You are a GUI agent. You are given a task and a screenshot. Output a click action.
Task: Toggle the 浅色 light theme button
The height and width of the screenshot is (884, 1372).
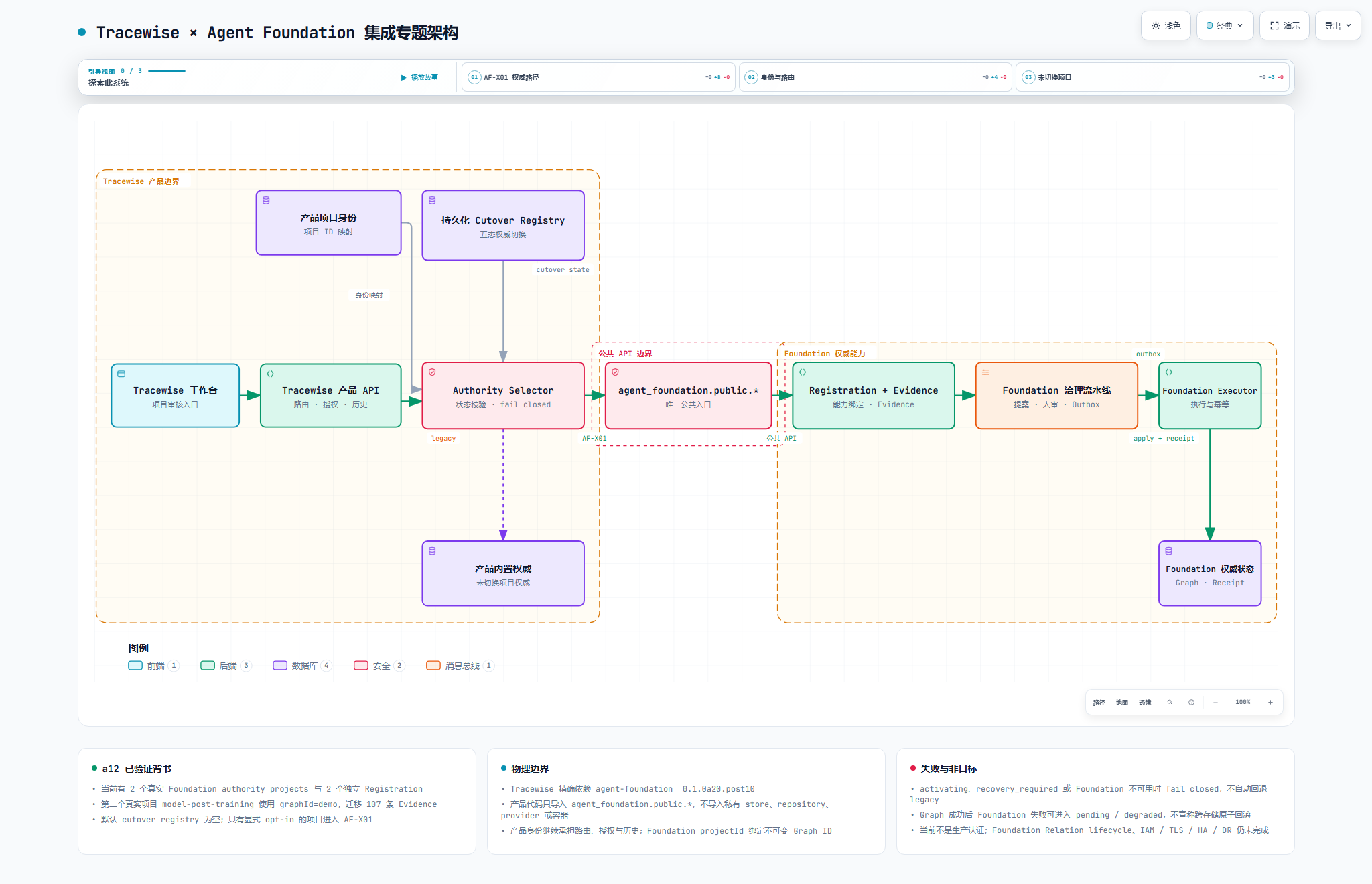click(x=1166, y=25)
